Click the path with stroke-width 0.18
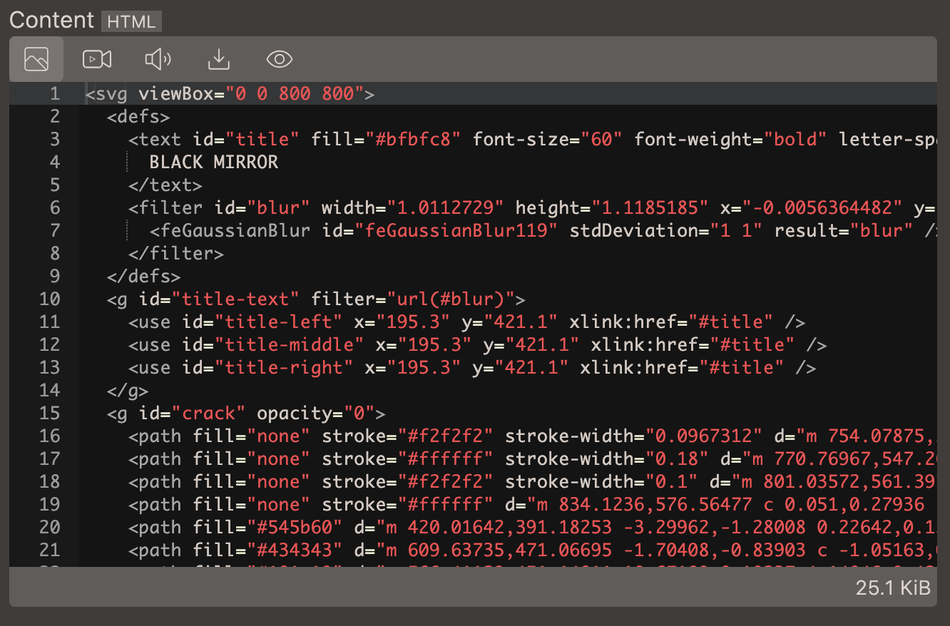This screenshot has width=950, height=626. coord(533,459)
